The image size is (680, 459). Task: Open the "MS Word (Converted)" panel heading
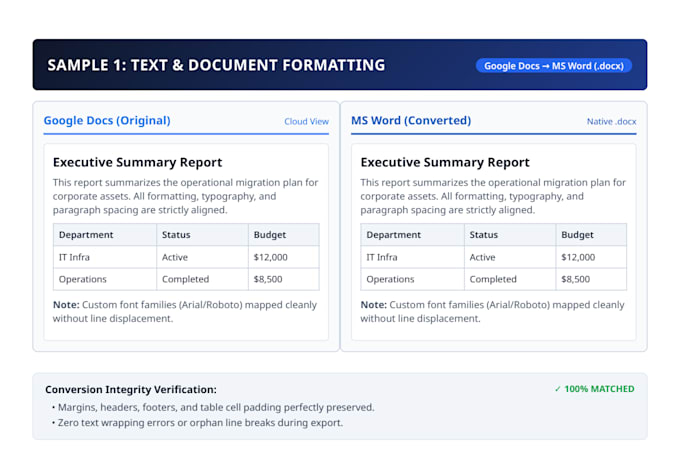click(x=411, y=120)
